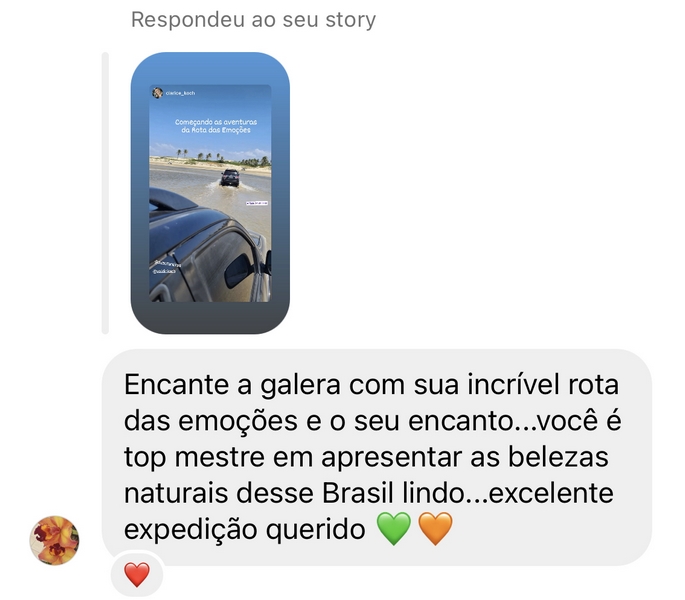Image resolution: width=685 pixels, height=600 pixels.
Task: Click the clarice_koch username in story preview
Action: (x=180, y=93)
